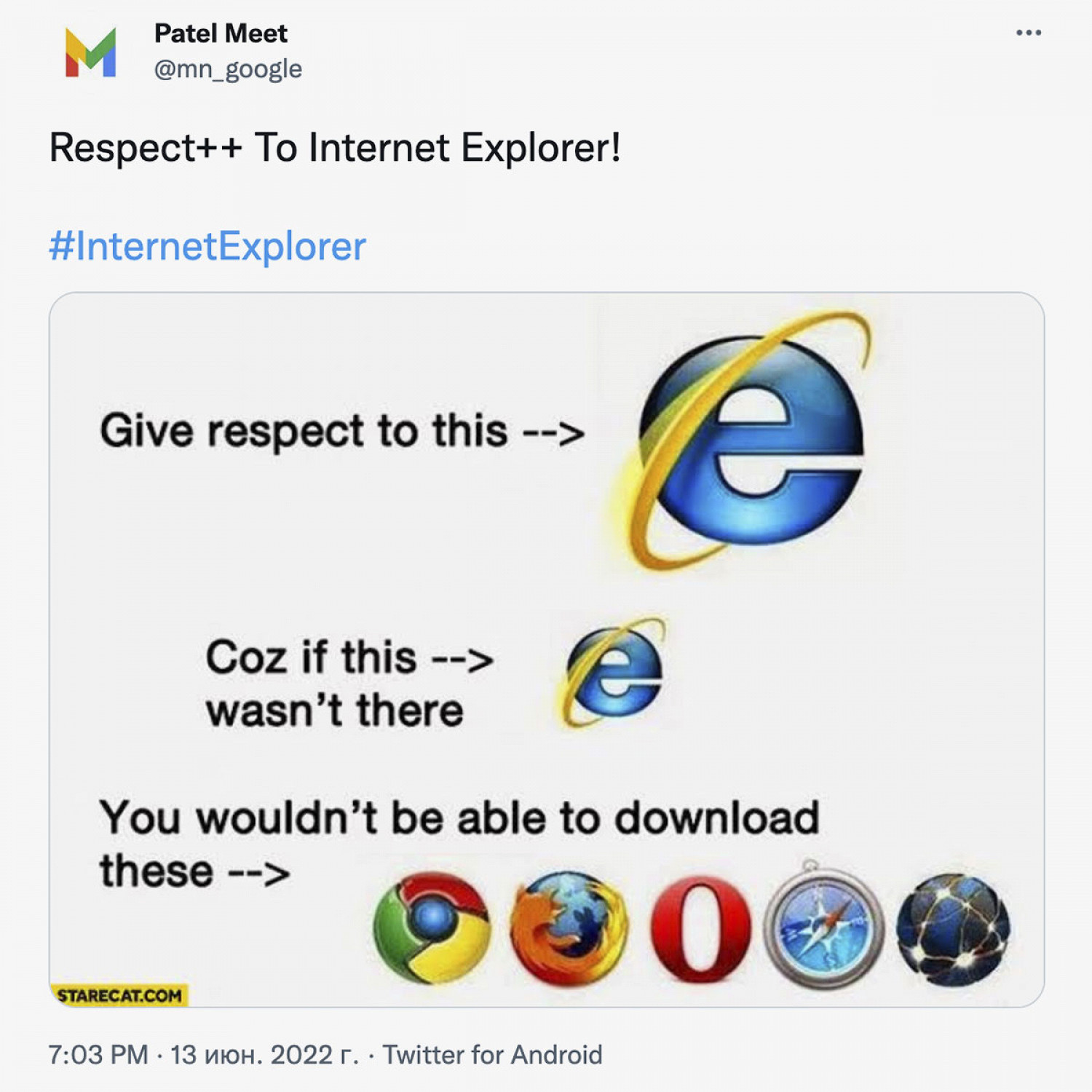Viewport: 1092px width, 1092px height.
Task: Click the Safari compass icon
Action: [x=824, y=925]
